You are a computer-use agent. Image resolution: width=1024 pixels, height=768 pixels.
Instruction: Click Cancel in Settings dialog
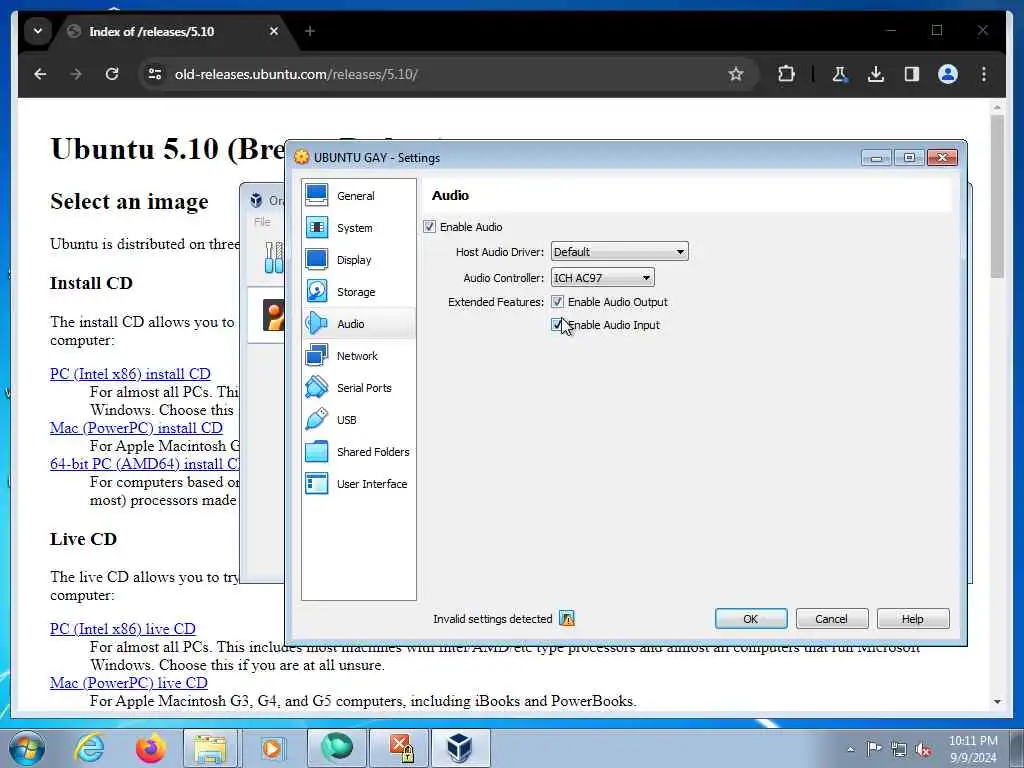pyautogui.click(x=831, y=618)
